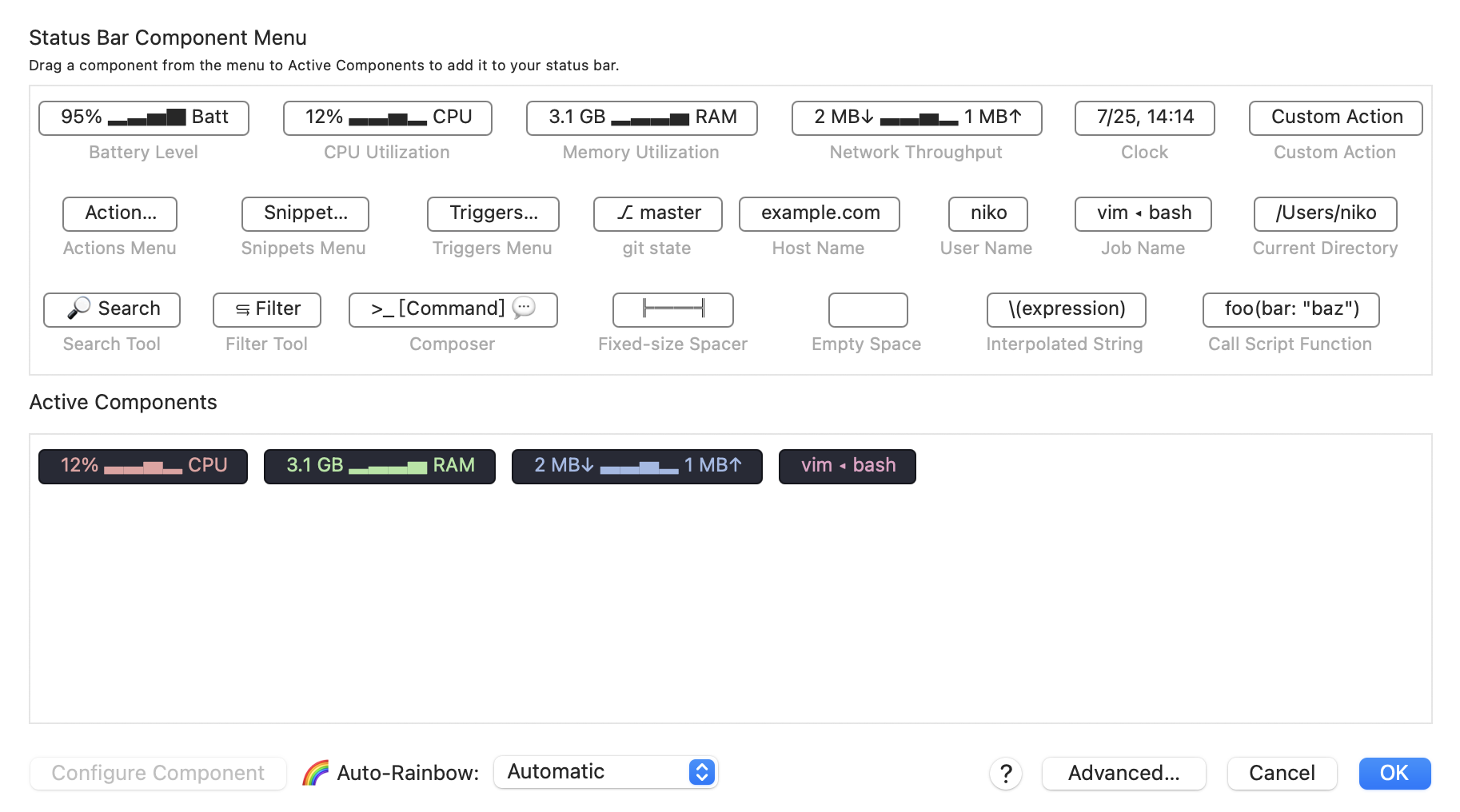Click the Interpolated String caption text

pos(1065,344)
